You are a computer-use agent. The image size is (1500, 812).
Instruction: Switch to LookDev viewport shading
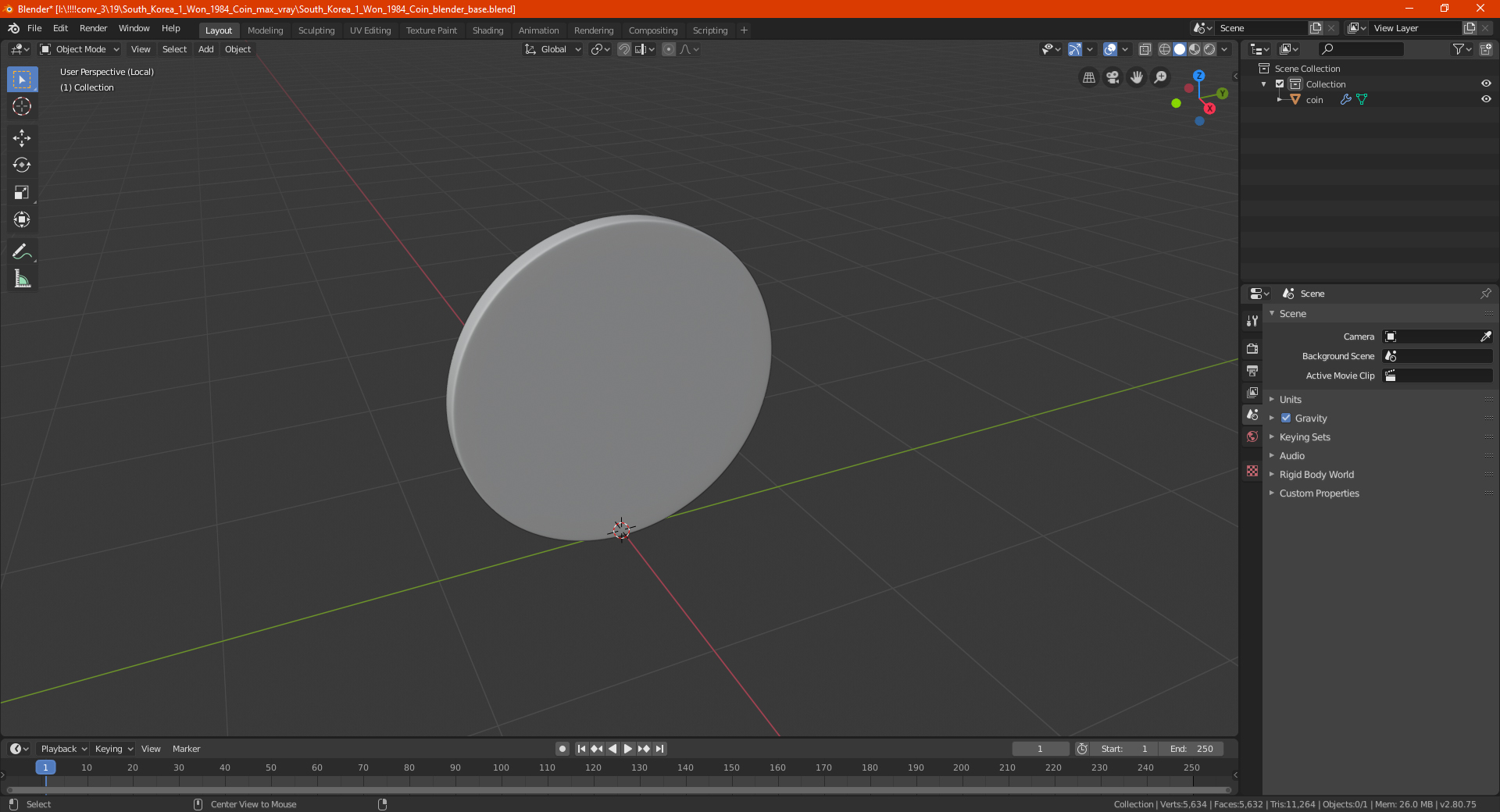click(1195, 49)
